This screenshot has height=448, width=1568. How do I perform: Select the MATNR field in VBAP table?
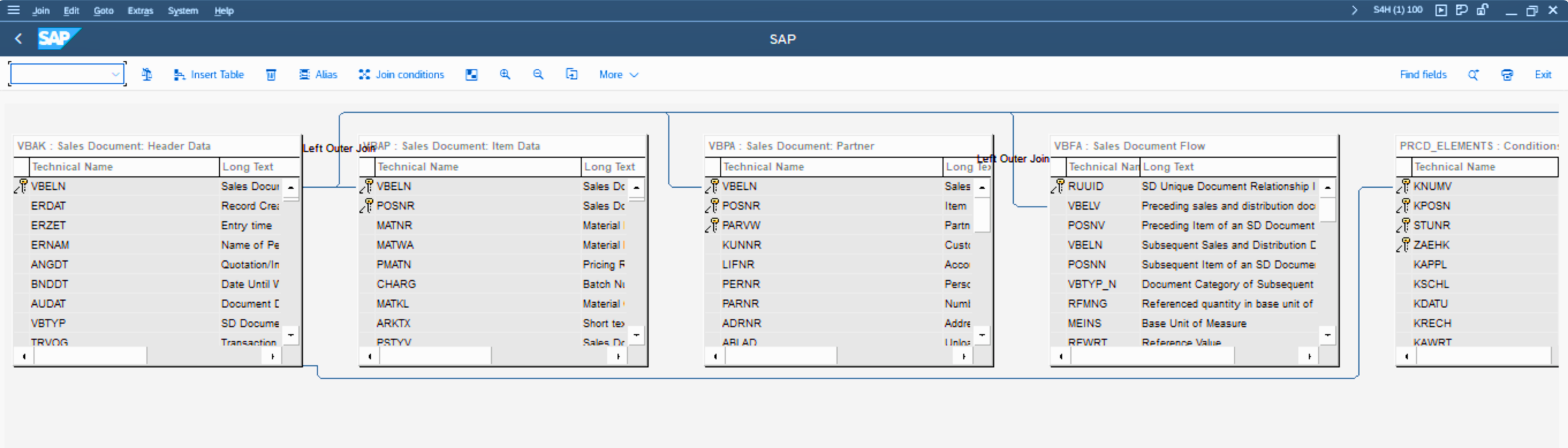(394, 225)
